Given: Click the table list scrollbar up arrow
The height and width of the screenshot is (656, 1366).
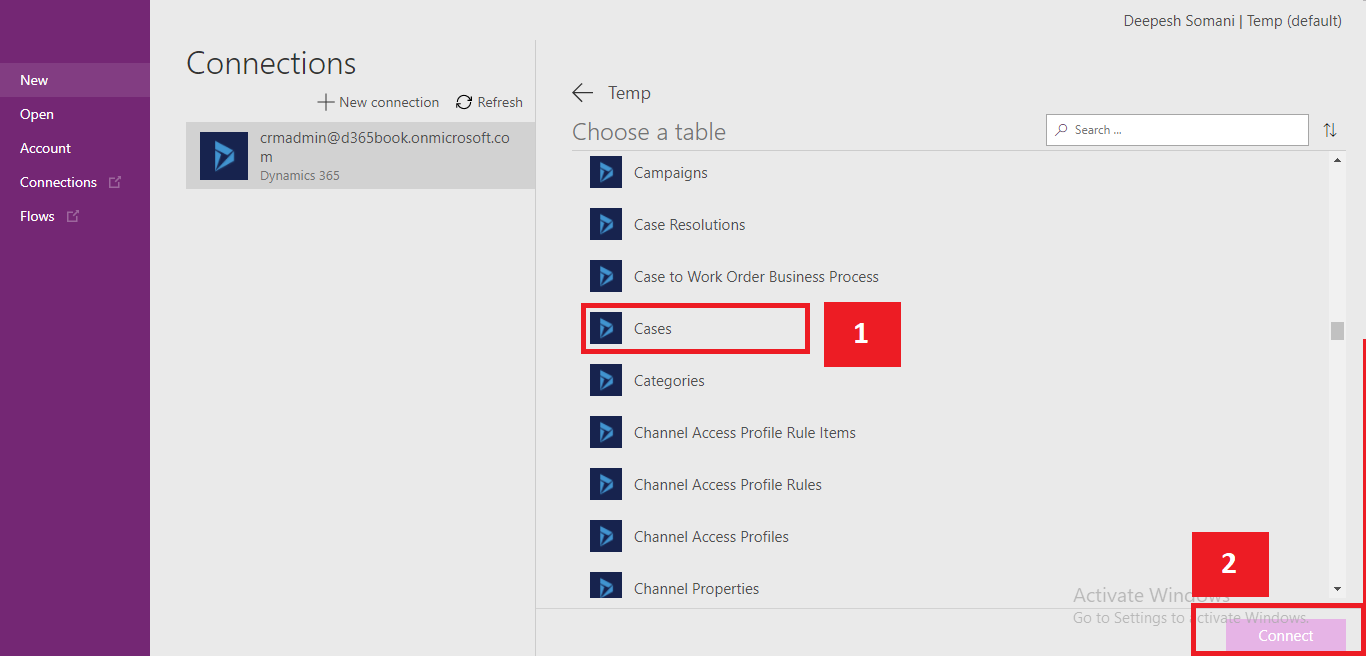Looking at the screenshot, I should [1337, 161].
